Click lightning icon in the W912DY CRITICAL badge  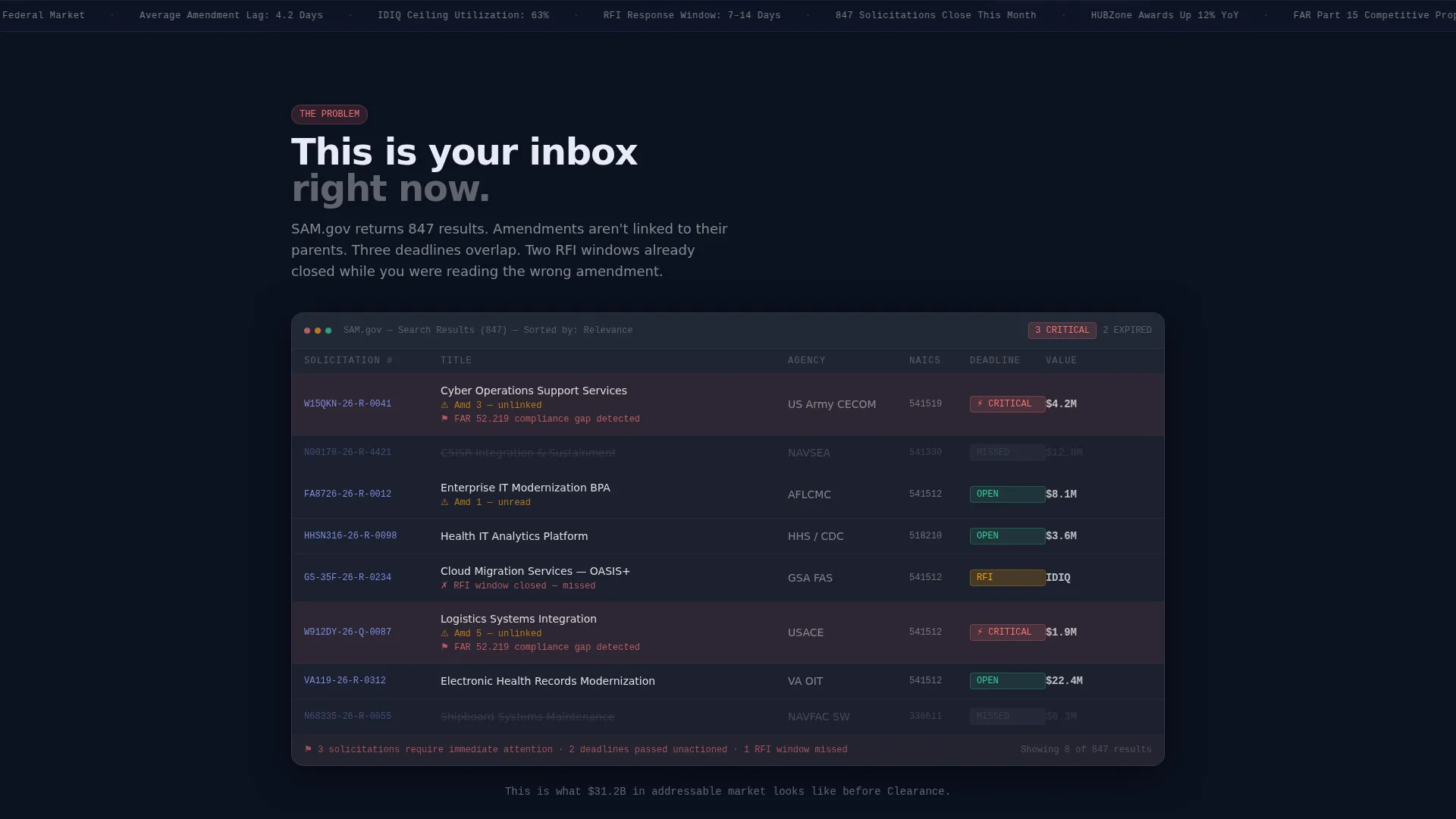pyautogui.click(x=980, y=632)
